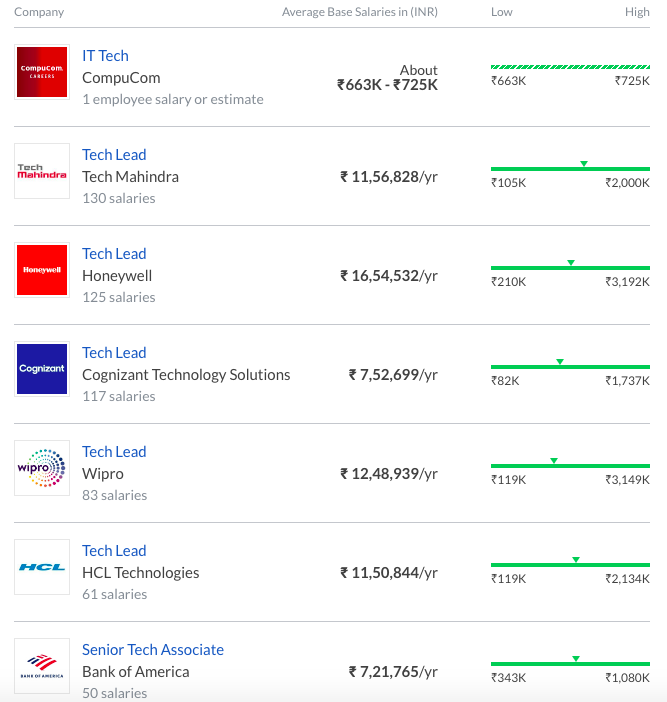Image resolution: width=667 pixels, height=702 pixels.
Task: Open HCL Technologies Tech Lead link
Action: click(x=114, y=551)
